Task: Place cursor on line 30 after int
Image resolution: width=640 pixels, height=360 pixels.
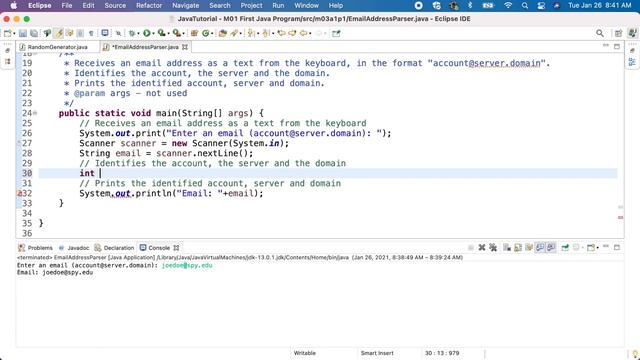Action: (x=100, y=173)
